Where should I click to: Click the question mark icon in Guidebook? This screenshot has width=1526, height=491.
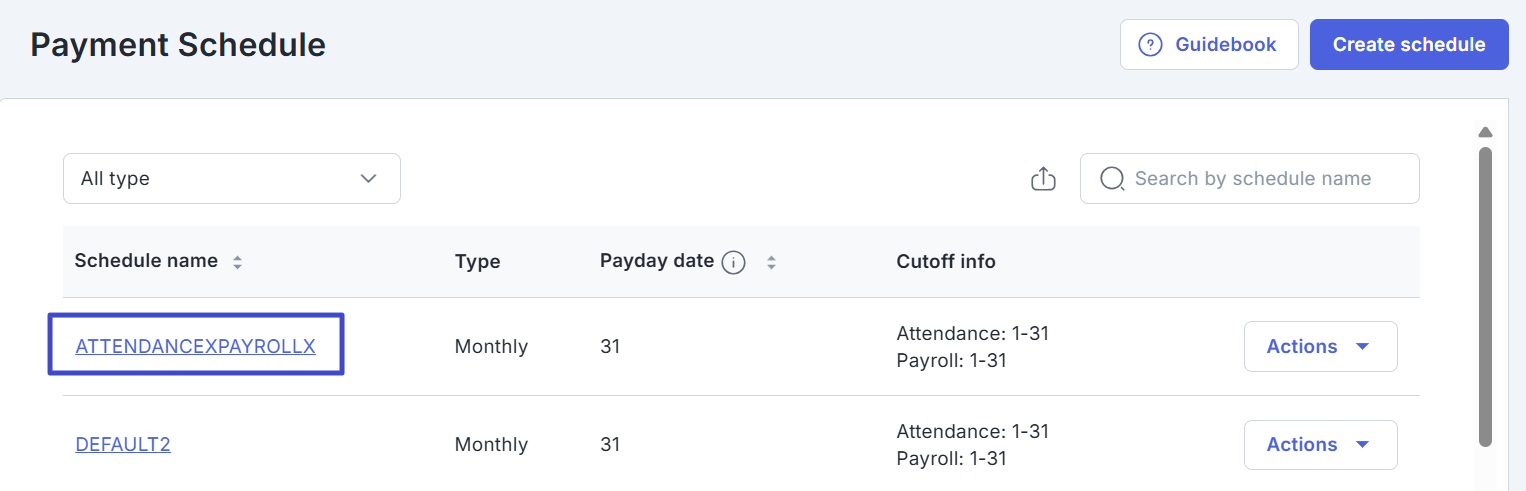1150,45
